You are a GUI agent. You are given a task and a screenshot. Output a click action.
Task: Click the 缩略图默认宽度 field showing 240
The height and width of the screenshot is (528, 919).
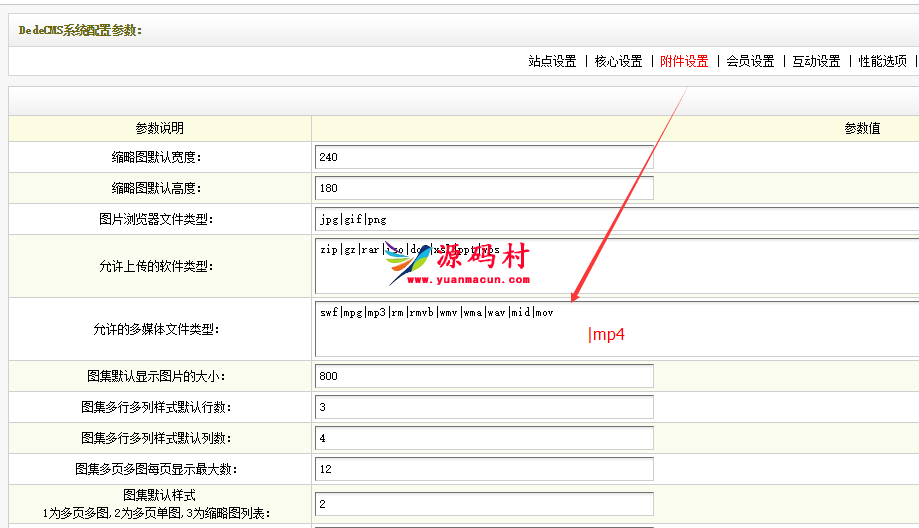(x=483, y=157)
